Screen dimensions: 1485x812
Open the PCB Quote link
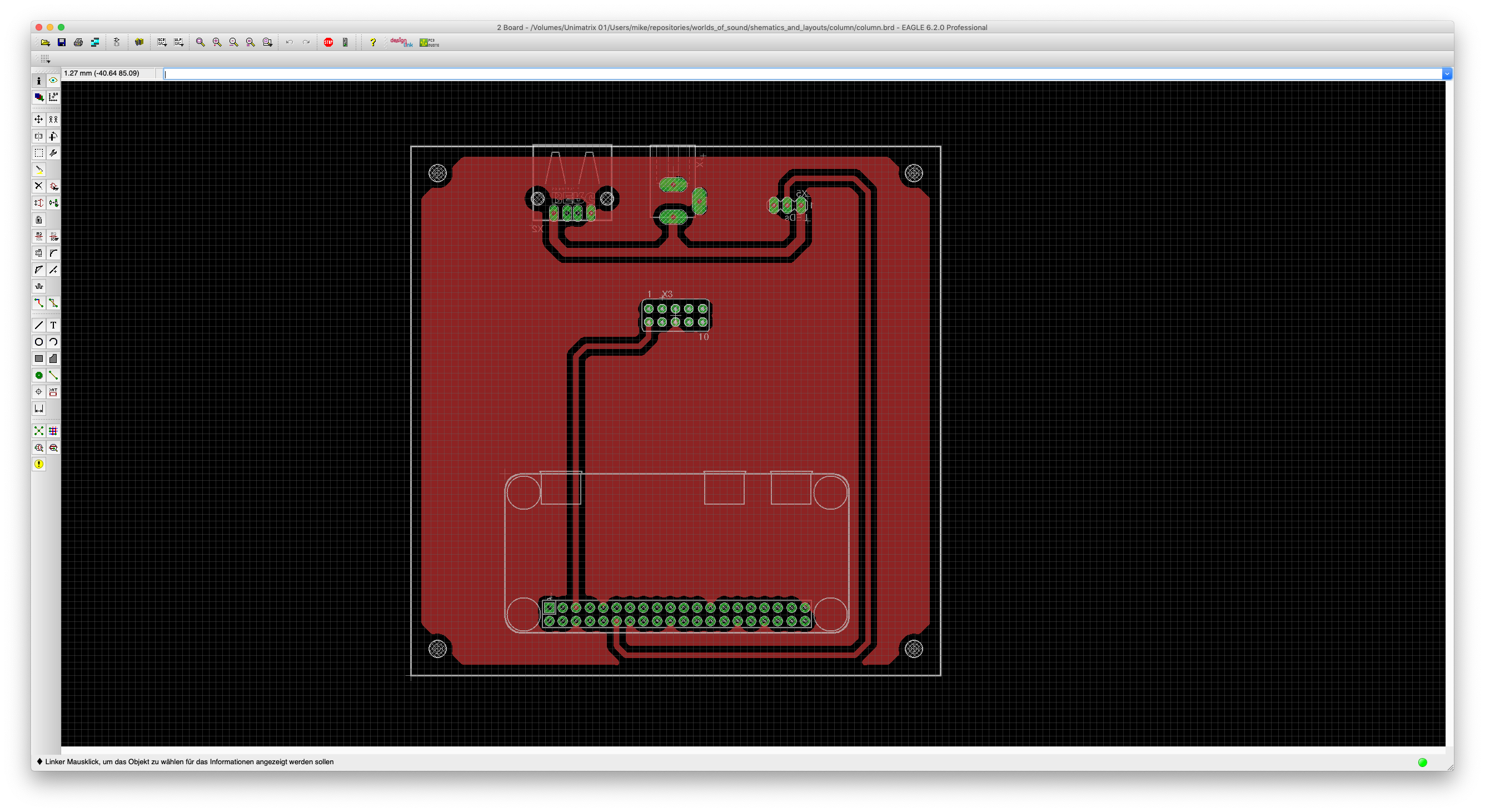430,42
